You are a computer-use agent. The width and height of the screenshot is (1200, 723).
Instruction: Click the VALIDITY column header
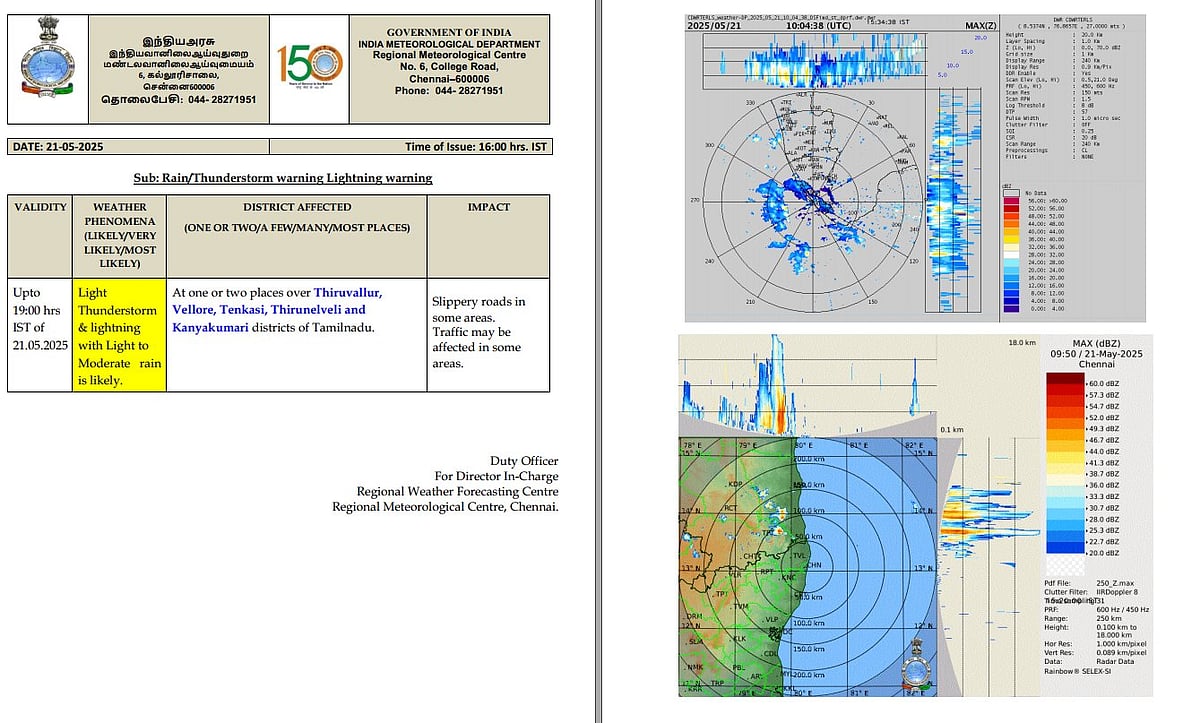pyautogui.click(x=39, y=207)
